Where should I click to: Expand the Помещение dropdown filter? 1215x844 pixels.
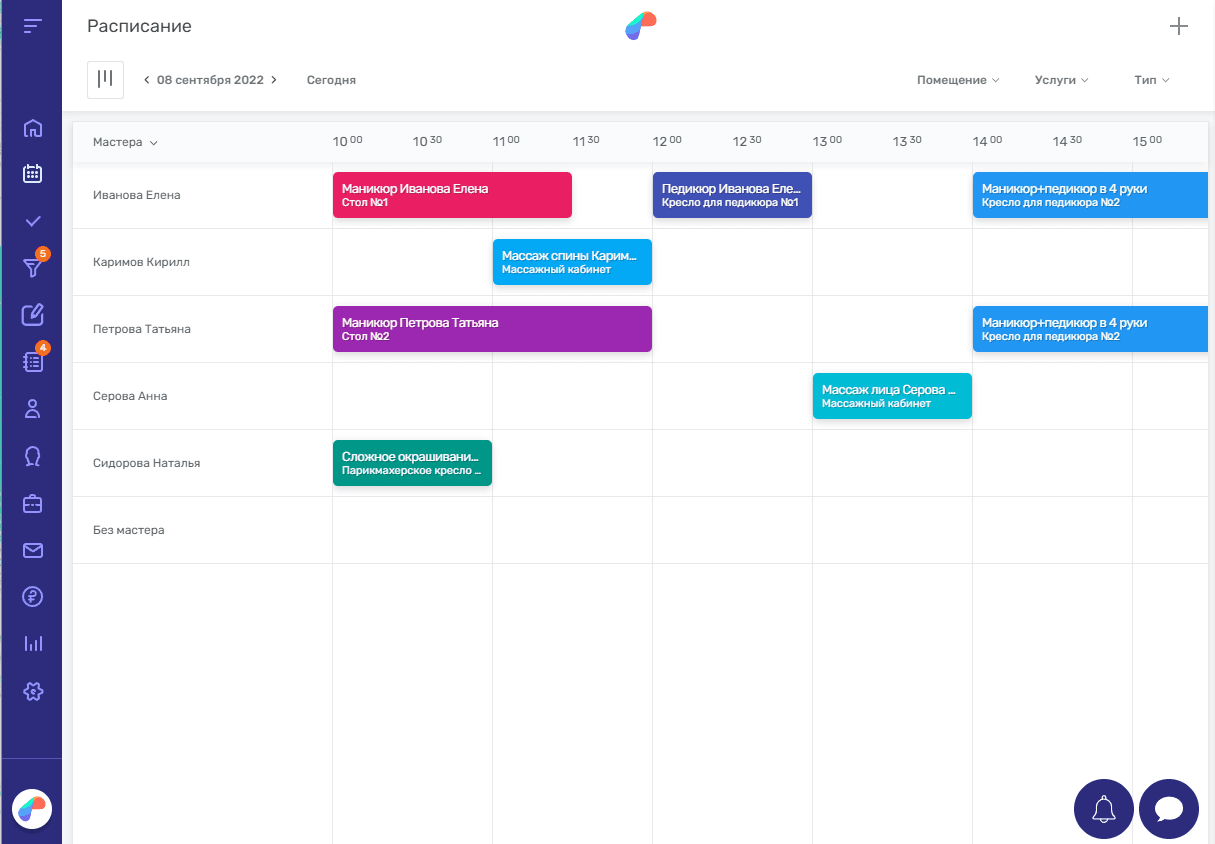(957, 80)
